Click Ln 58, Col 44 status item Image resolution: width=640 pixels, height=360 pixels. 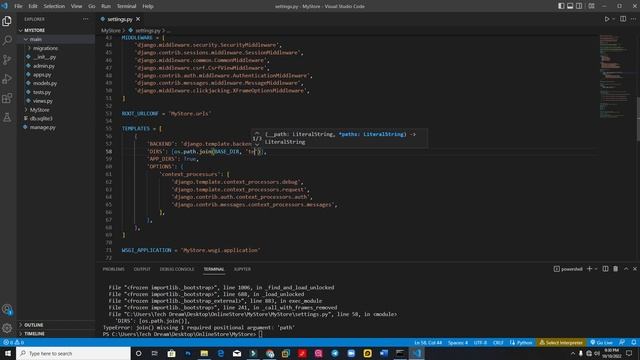[428, 342]
